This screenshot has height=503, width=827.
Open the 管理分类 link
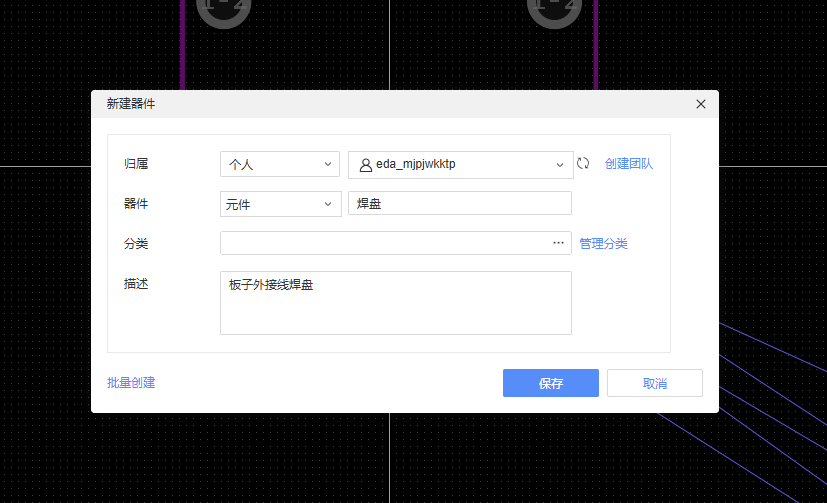pos(603,244)
